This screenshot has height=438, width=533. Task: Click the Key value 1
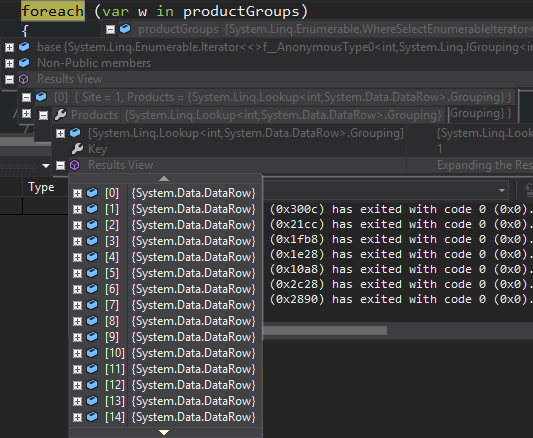pos(440,149)
